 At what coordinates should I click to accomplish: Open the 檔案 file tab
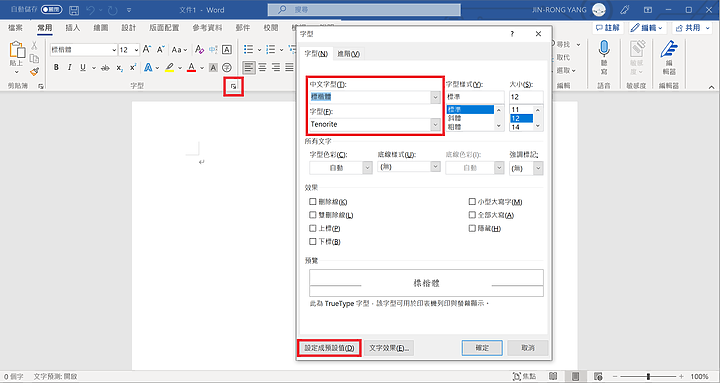coord(15,28)
